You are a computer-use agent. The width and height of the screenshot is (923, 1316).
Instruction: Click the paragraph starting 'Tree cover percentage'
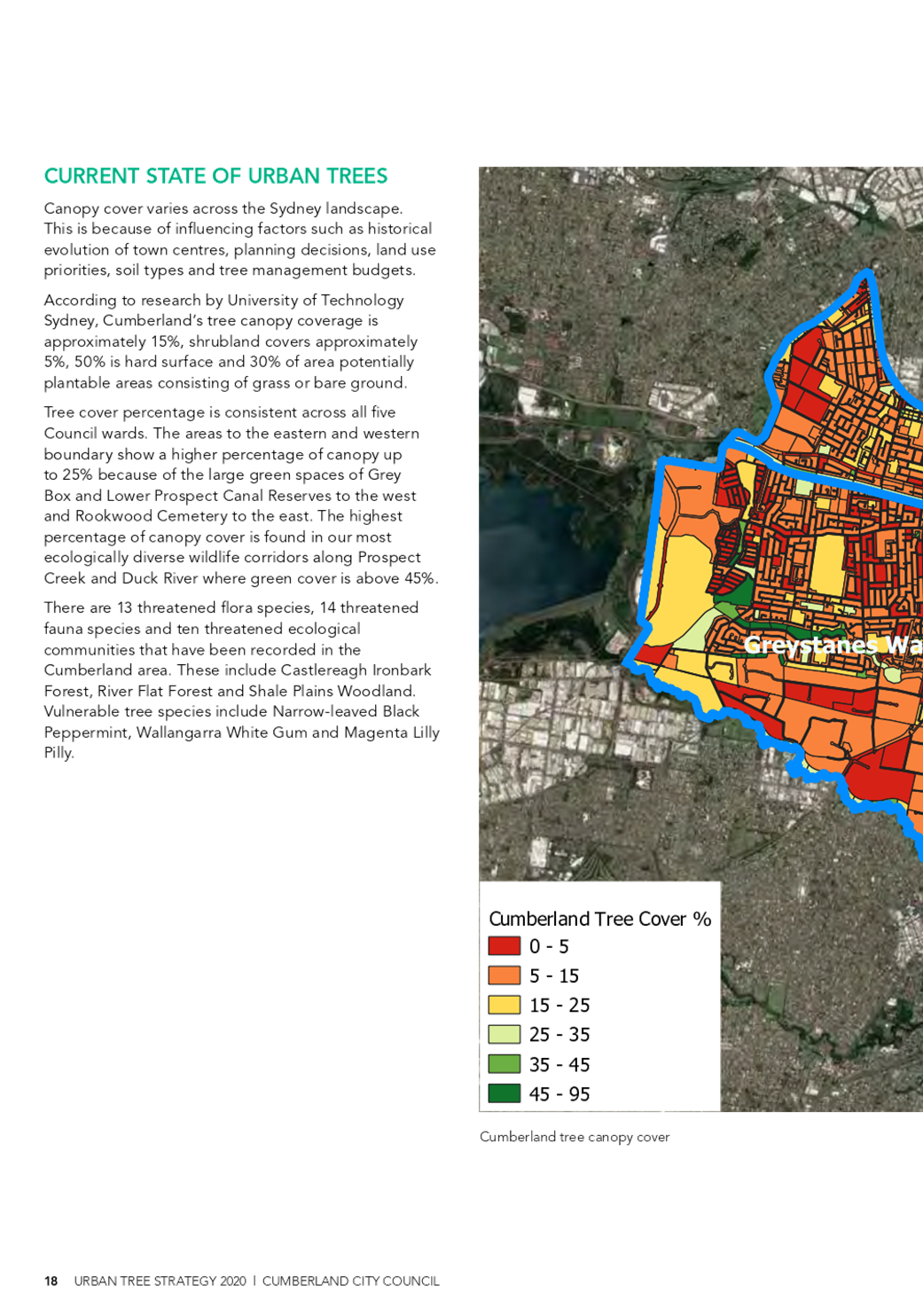pos(241,495)
